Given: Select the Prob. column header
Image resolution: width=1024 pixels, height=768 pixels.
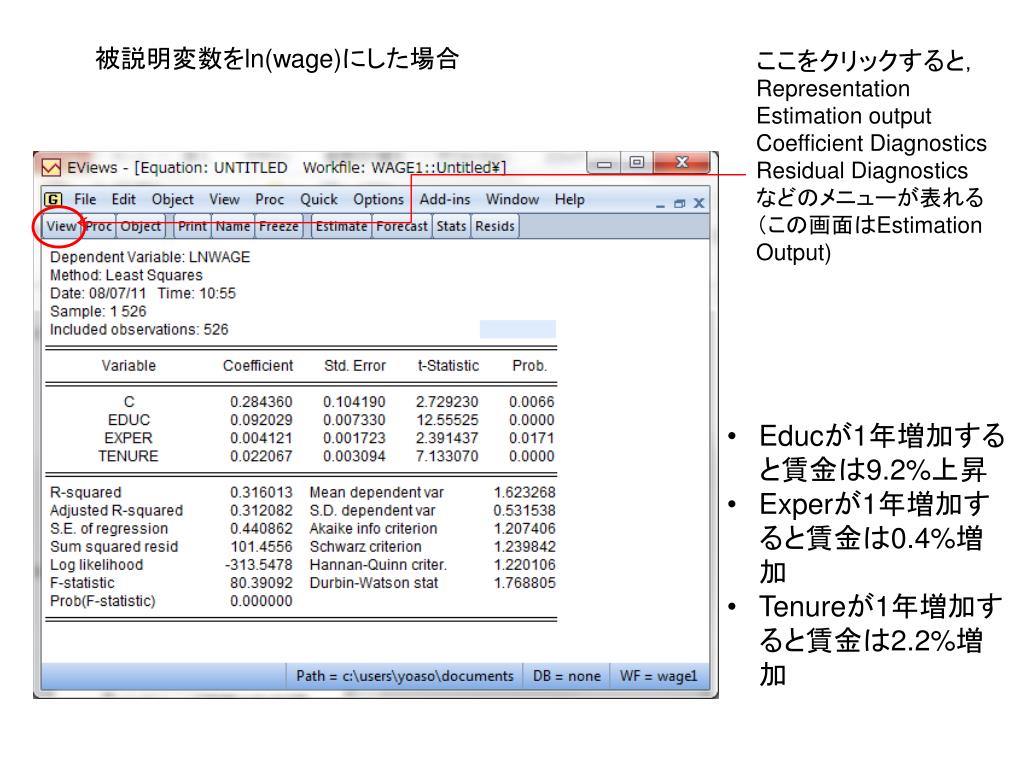Looking at the screenshot, I should [x=530, y=366].
